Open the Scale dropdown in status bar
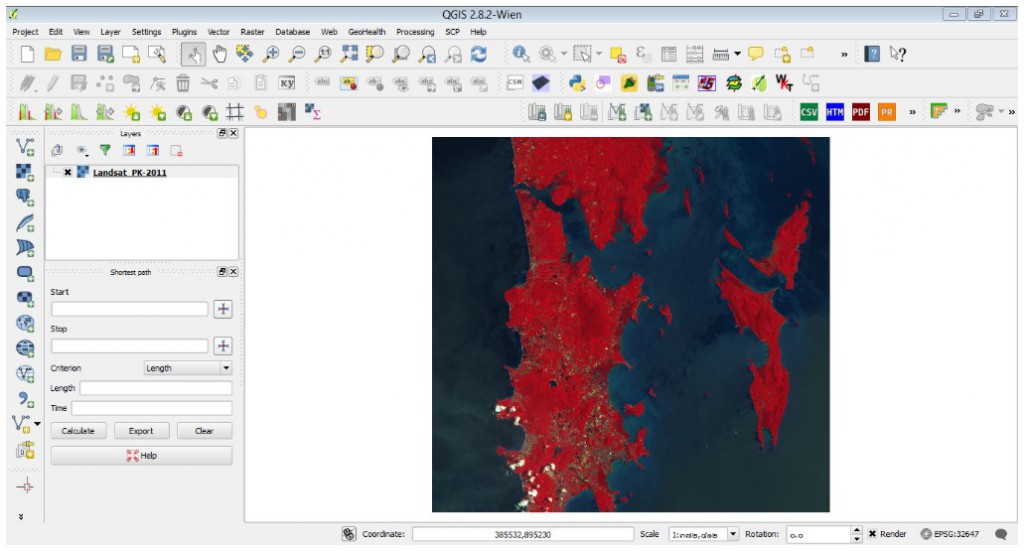 coord(733,534)
